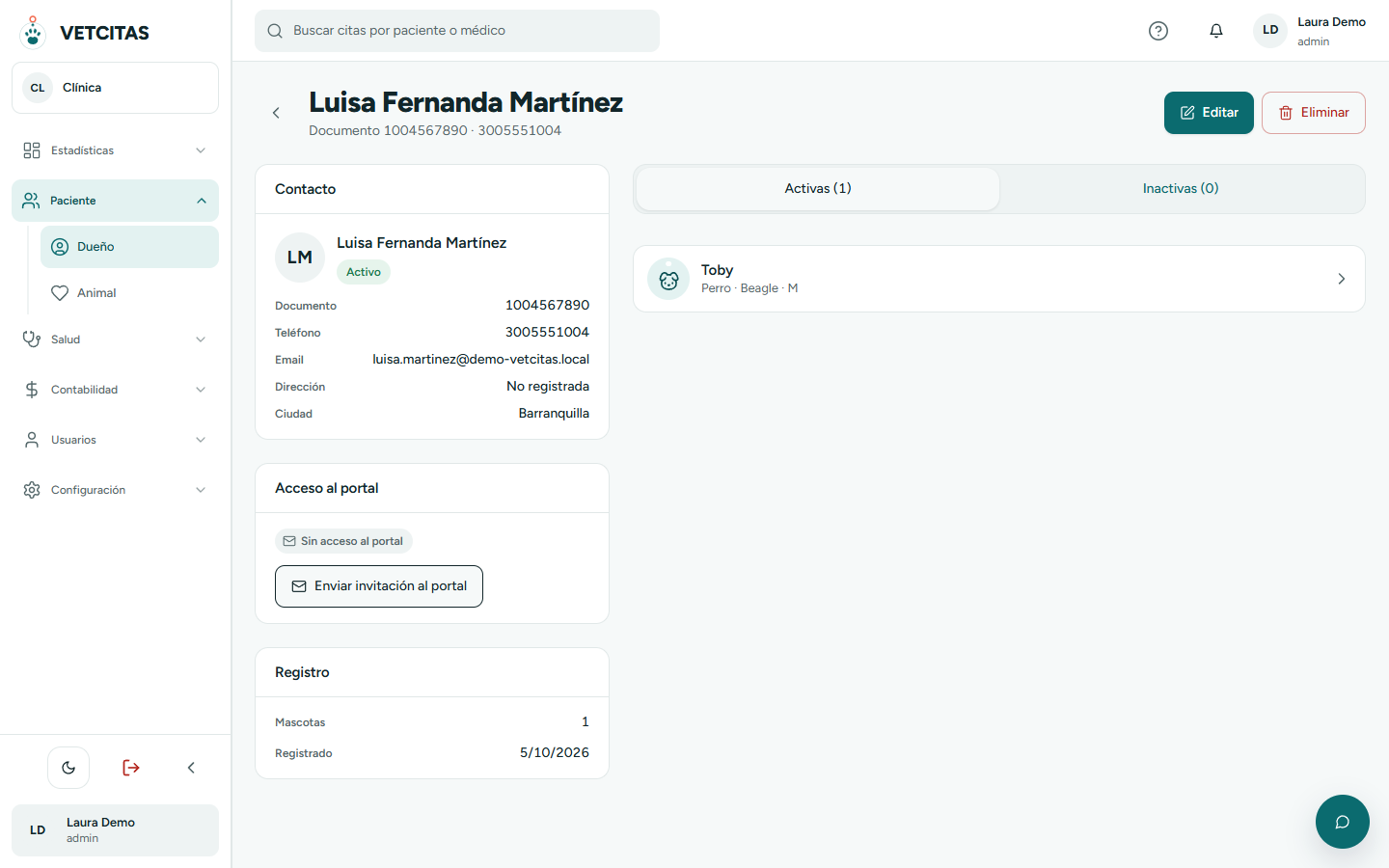The image size is (1389, 868).
Task: Click 'Perro · Beagle · M' text
Action: (749, 288)
